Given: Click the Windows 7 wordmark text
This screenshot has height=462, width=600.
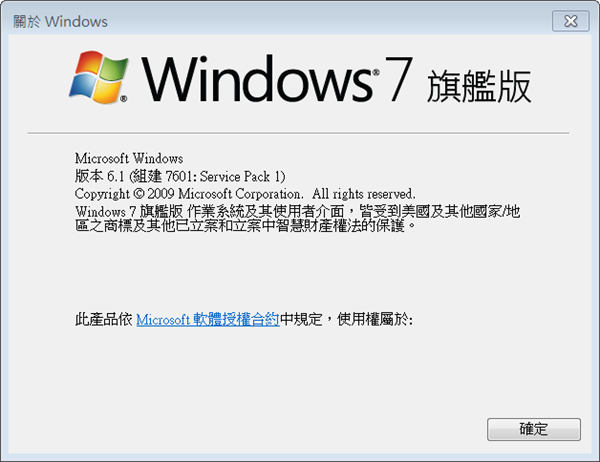Looking at the screenshot, I should tap(277, 78).
